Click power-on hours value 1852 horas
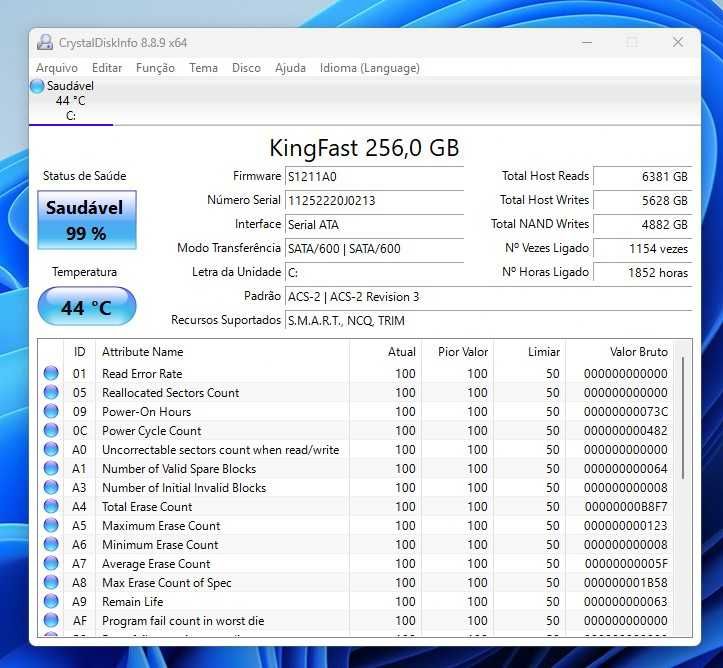Viewport: 723px width, 668px height. point(642,272)
